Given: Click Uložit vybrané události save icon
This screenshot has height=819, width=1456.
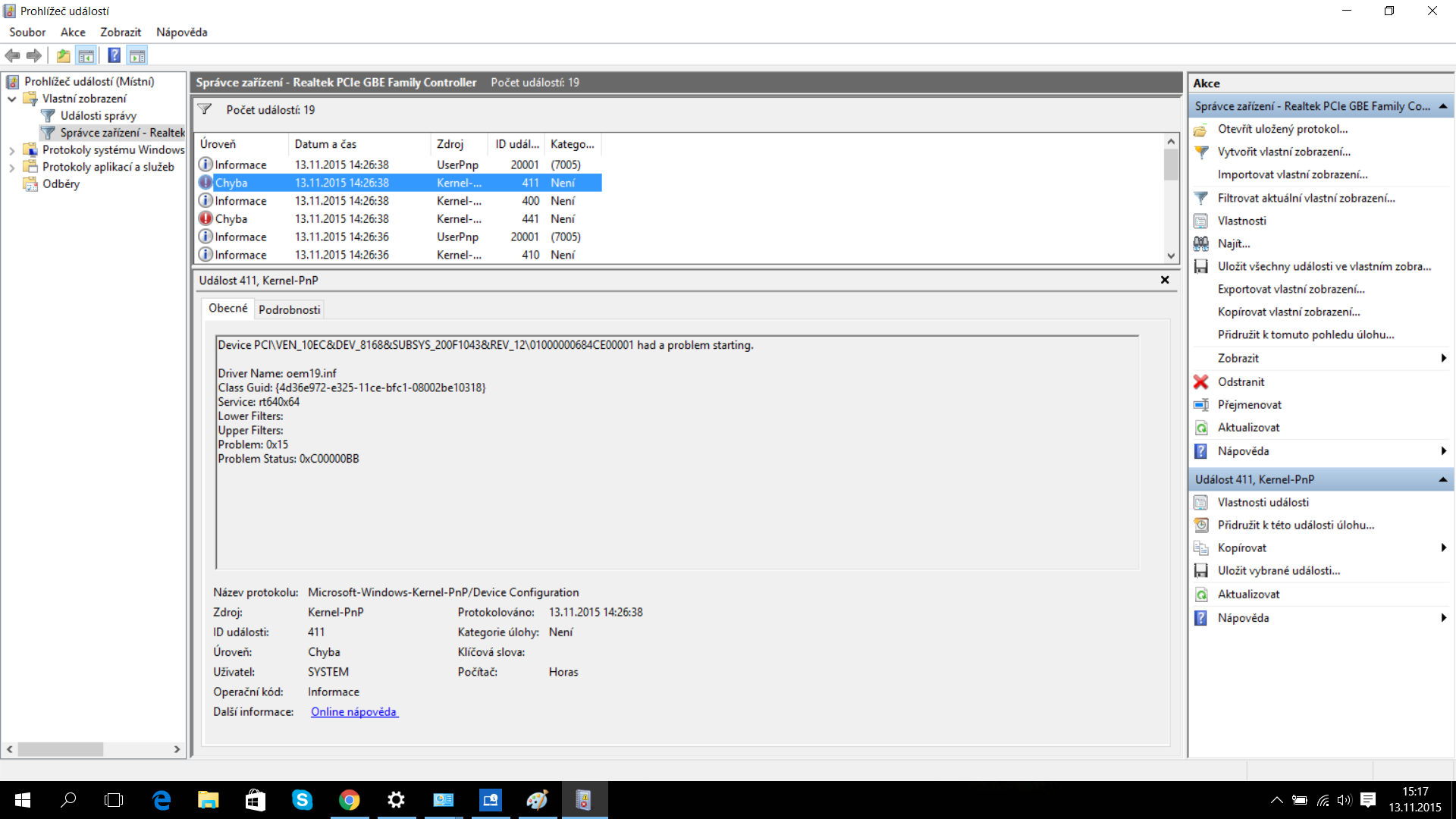Looking at the screenshot, I should 1200,570.
